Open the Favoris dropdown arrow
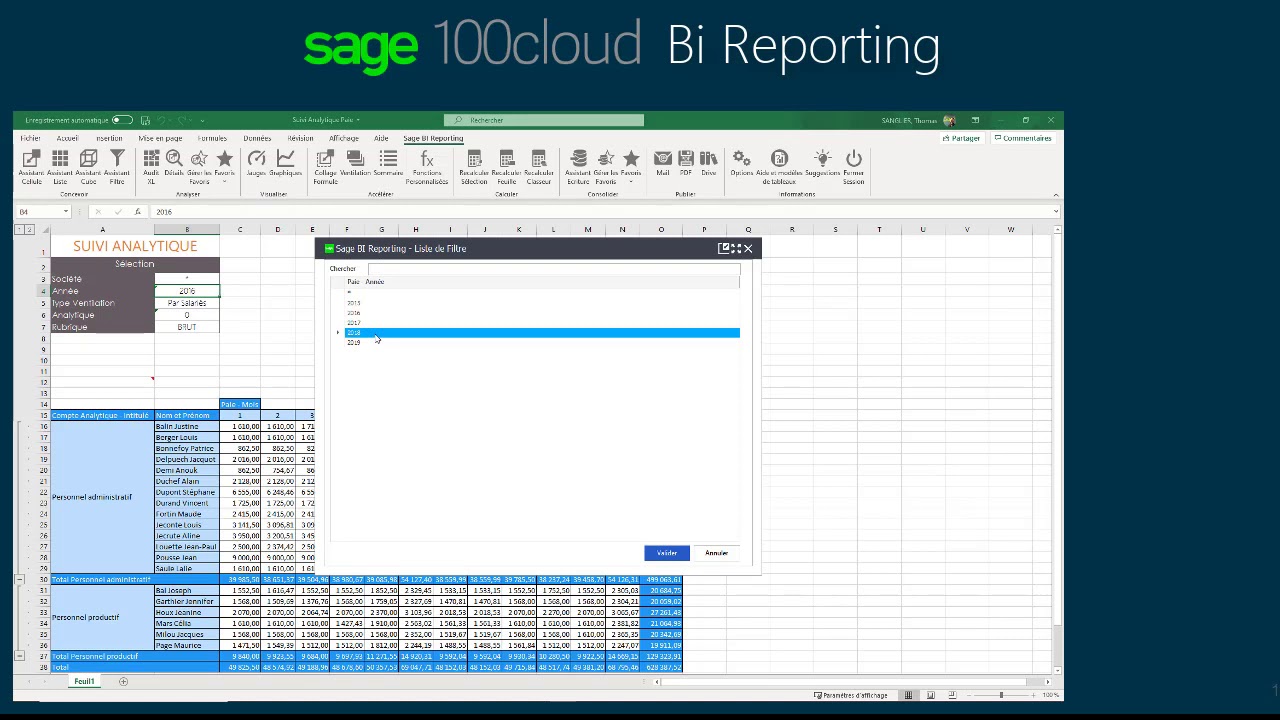Image resolution: width=1280 pixels, height=720 pixels. 225,181
